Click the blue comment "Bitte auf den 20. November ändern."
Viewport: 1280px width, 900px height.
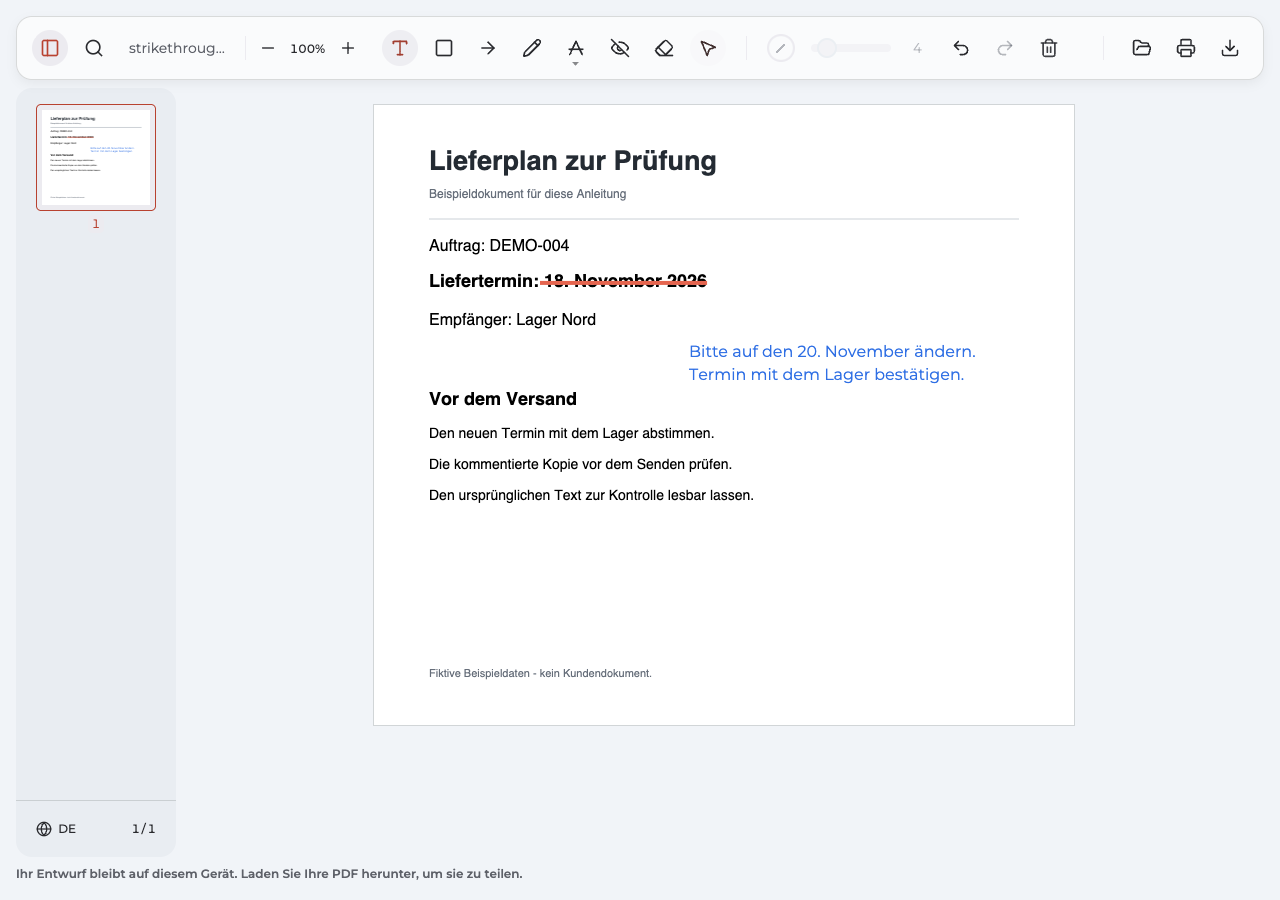[x=832, y=352]
